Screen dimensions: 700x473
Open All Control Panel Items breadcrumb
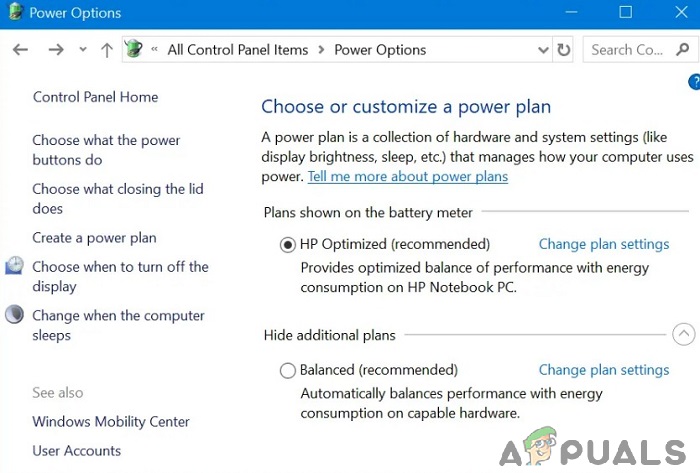tap(237, 50)
